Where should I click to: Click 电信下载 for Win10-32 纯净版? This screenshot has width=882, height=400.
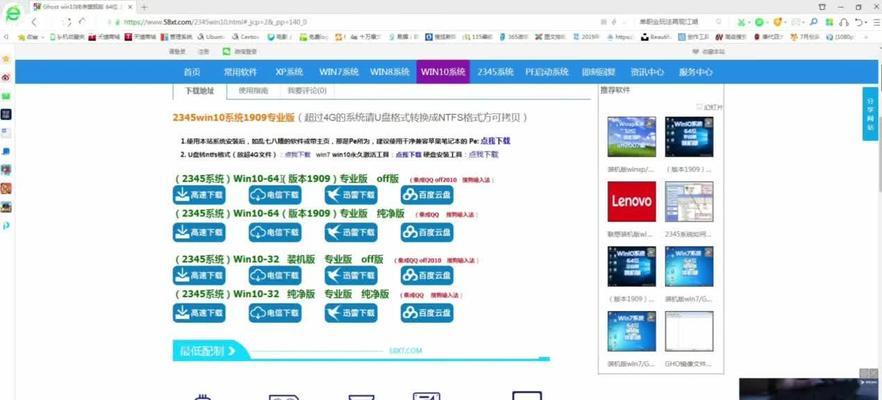[x=275, y=313]
